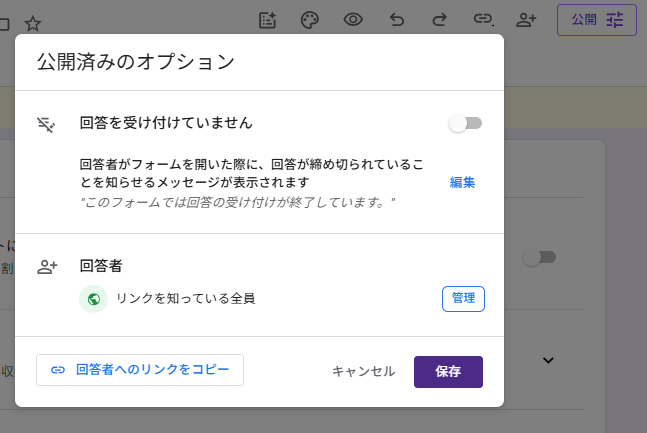This screenshot has height=433, width=647.
Task: Click the リンクを知っている全員 text
Action: click(x=185, y=298)
